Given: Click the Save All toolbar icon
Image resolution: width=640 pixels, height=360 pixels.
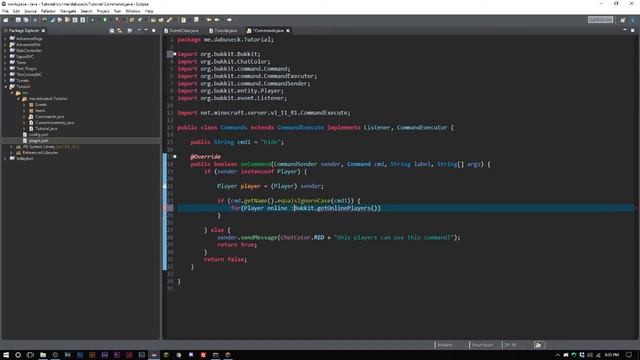Looking at the screenshot, I should (x=26, y=20).
